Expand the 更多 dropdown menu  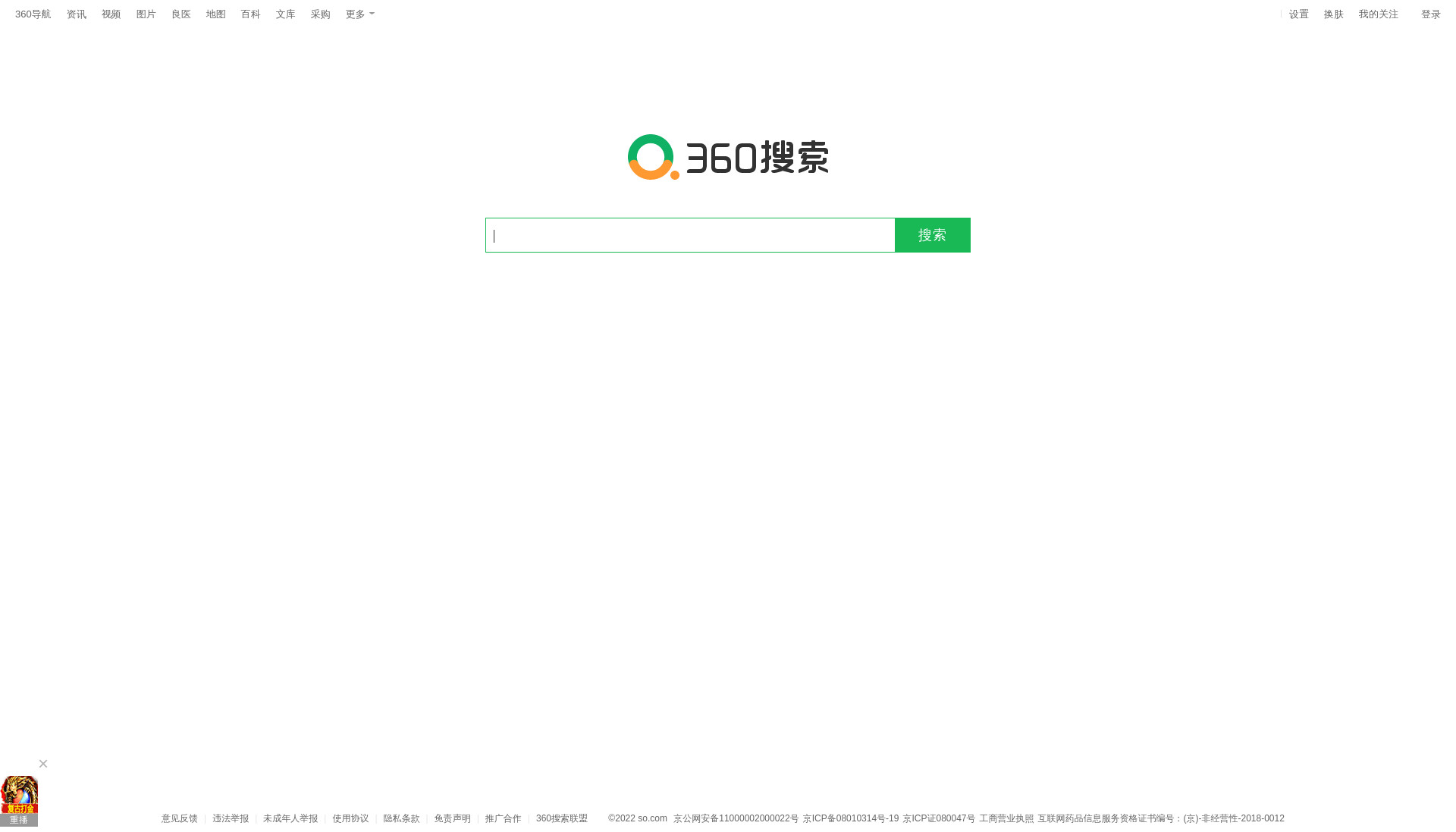click(x=359, y=14)
